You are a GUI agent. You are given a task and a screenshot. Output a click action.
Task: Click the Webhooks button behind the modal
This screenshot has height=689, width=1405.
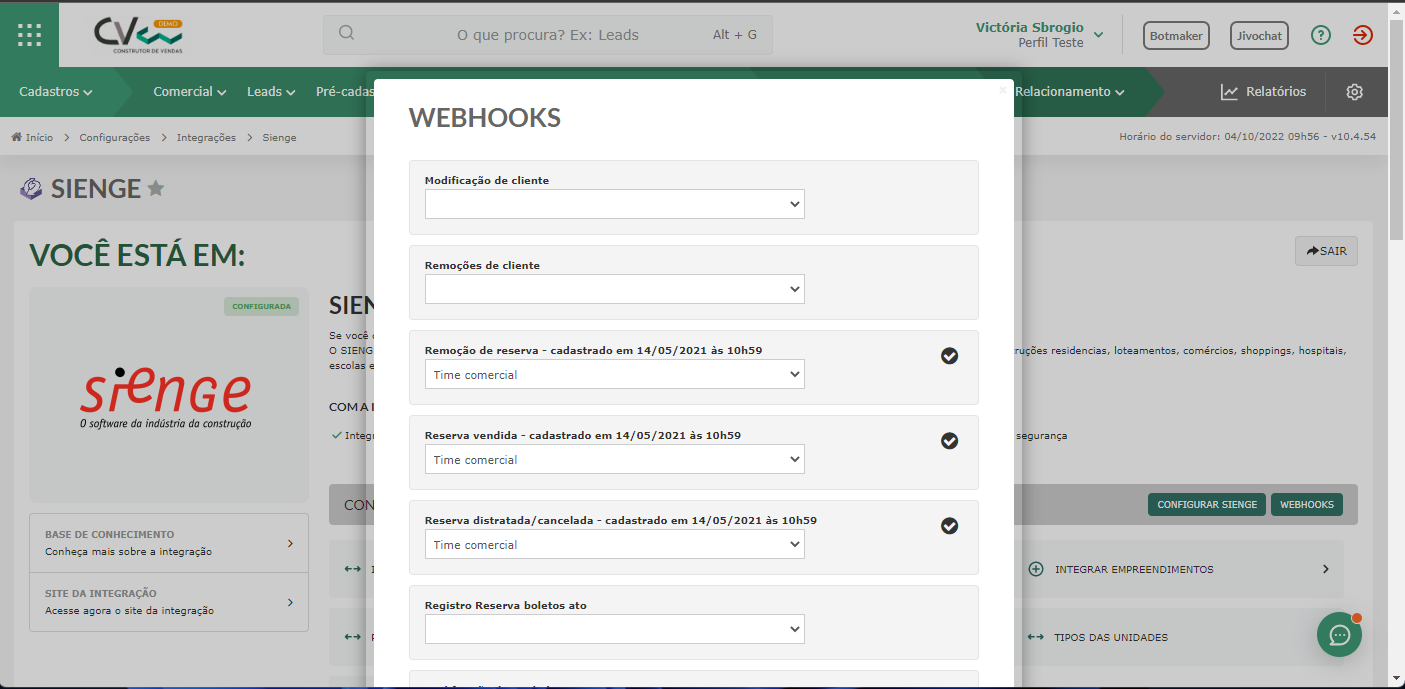[1307, 504]
